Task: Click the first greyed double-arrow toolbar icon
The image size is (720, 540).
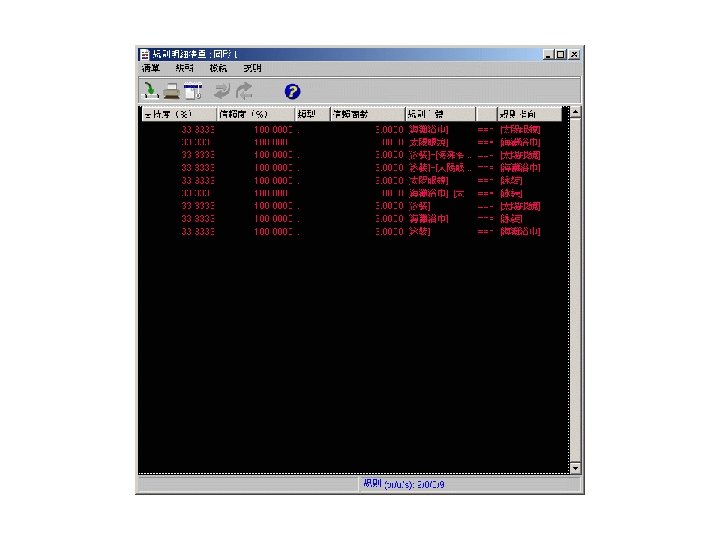Action: point(222,91)
